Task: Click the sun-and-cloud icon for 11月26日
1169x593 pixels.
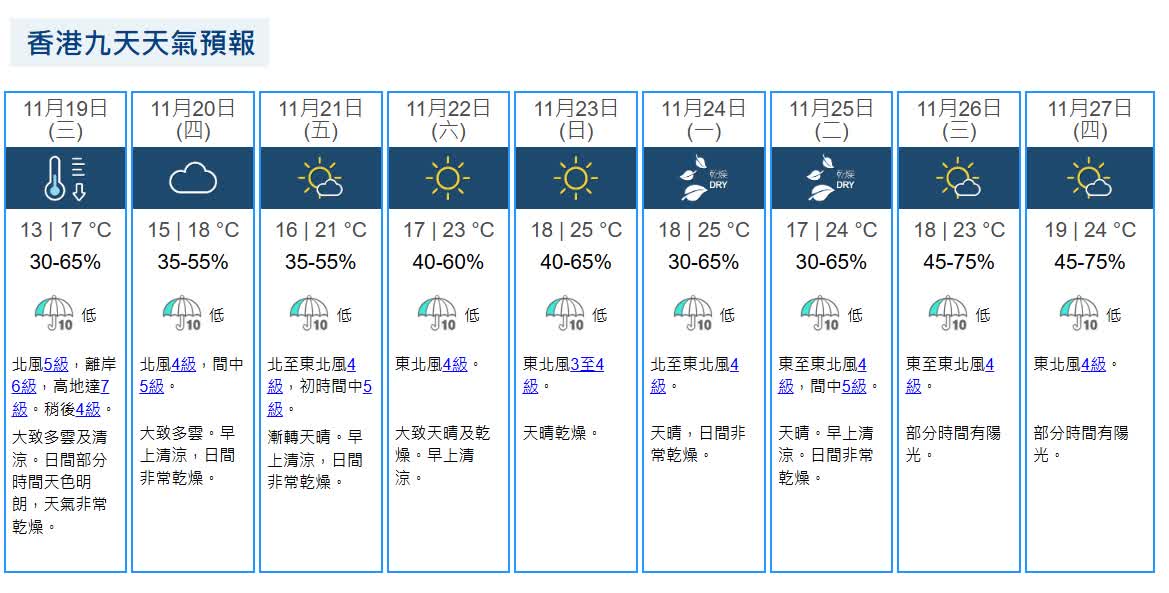Action: coord(958,179)
